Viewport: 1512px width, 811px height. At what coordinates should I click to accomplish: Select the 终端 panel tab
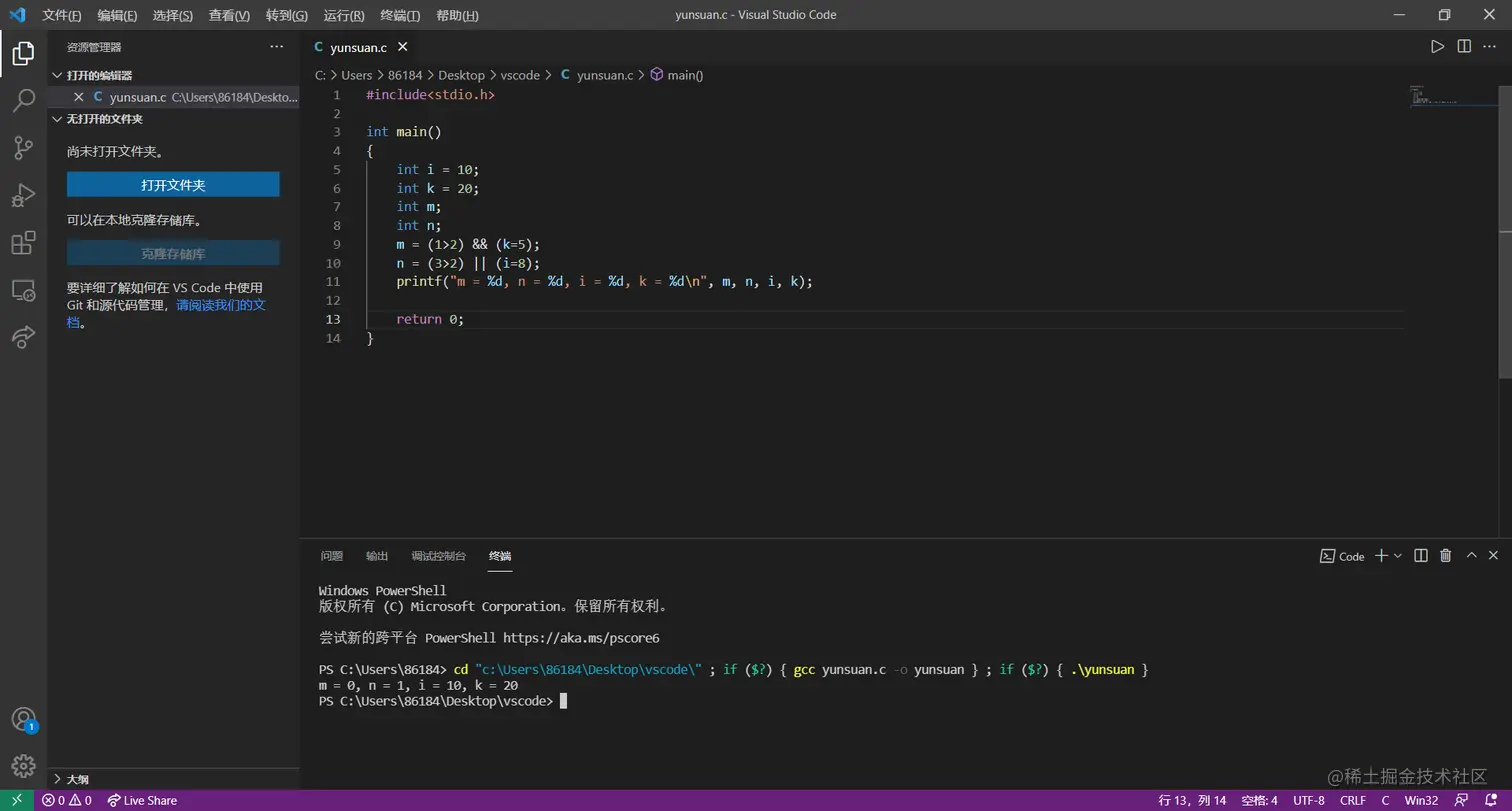point(500,556)
